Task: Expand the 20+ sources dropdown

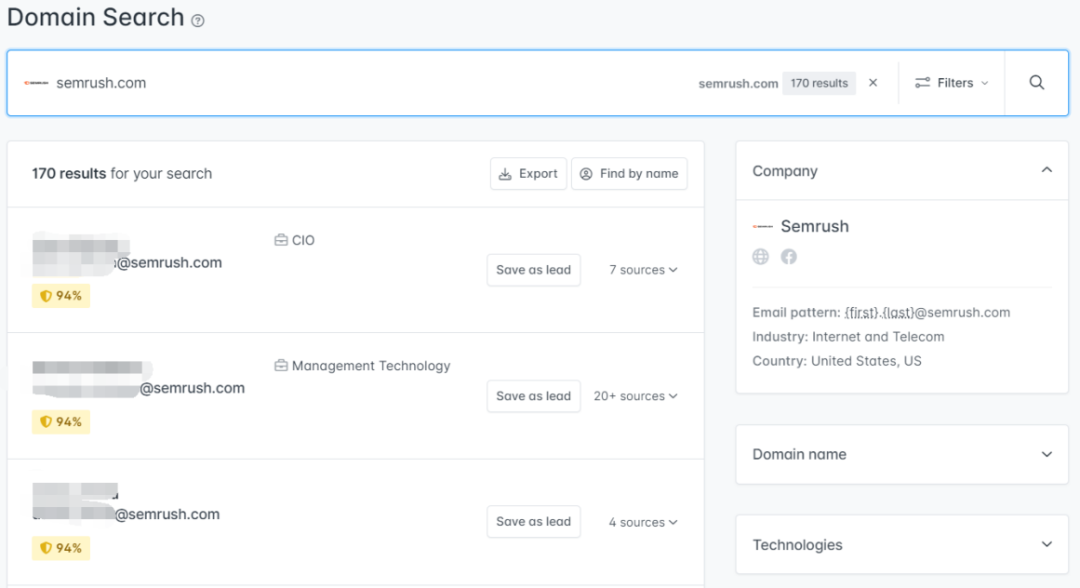Action: click(x=635, y=396)
